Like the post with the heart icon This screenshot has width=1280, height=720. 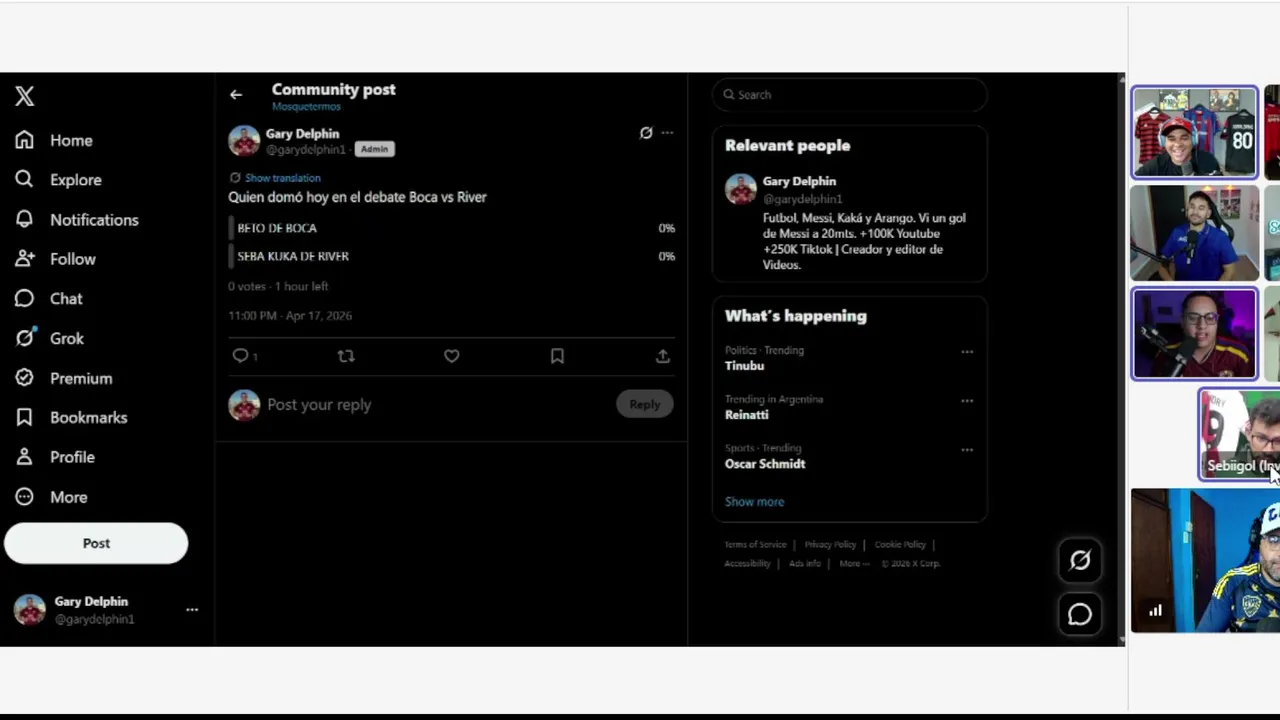452,356
